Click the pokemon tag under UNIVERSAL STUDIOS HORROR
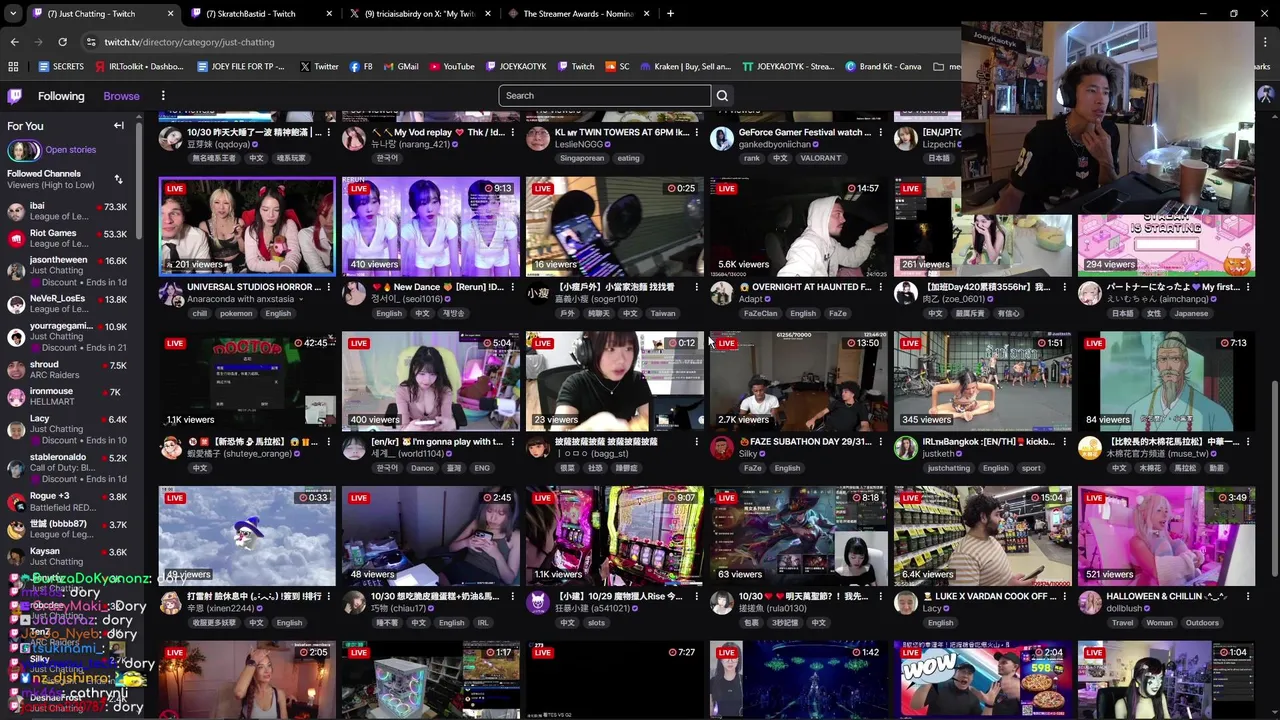The image size is (1280, 720). [x=236, y=313]
